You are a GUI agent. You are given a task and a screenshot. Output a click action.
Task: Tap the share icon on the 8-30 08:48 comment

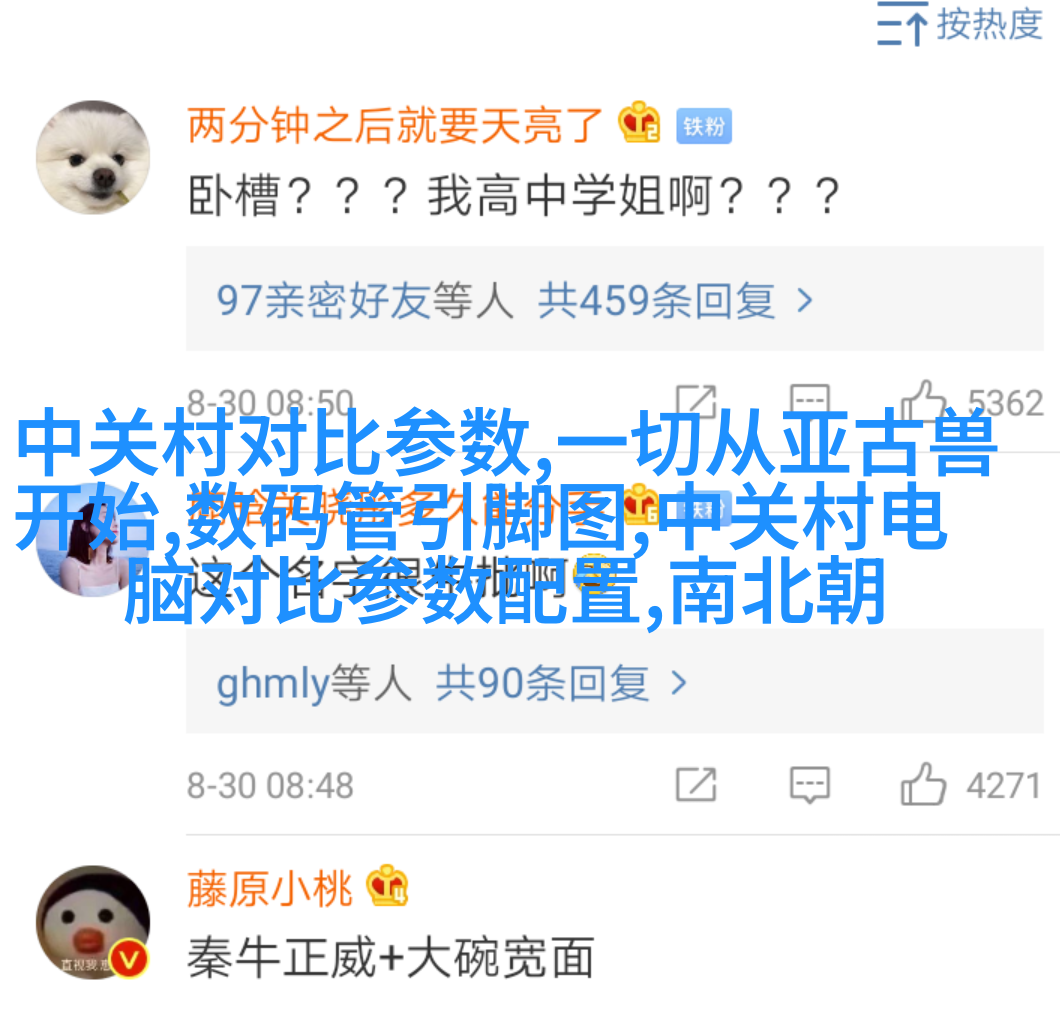(x=696, y=784)
